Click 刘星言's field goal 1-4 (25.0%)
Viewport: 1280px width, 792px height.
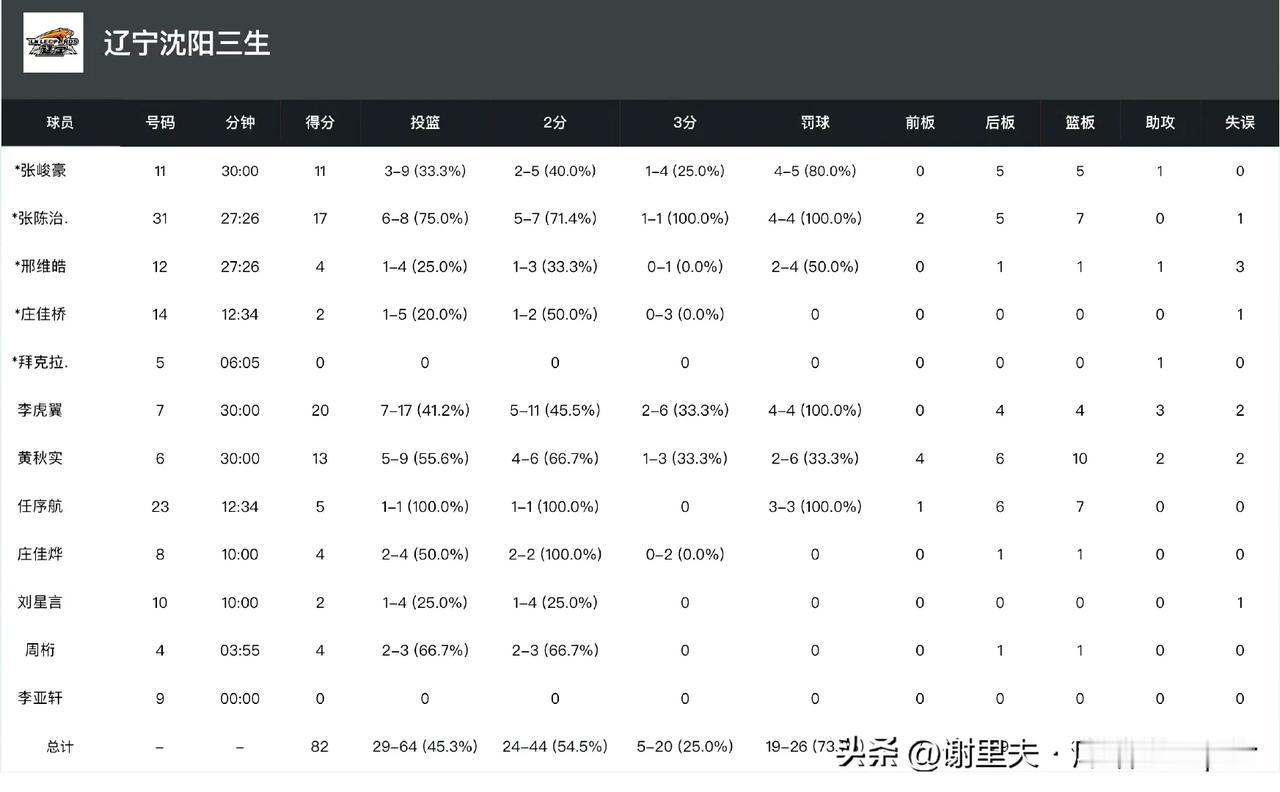[x=425, y=602]
